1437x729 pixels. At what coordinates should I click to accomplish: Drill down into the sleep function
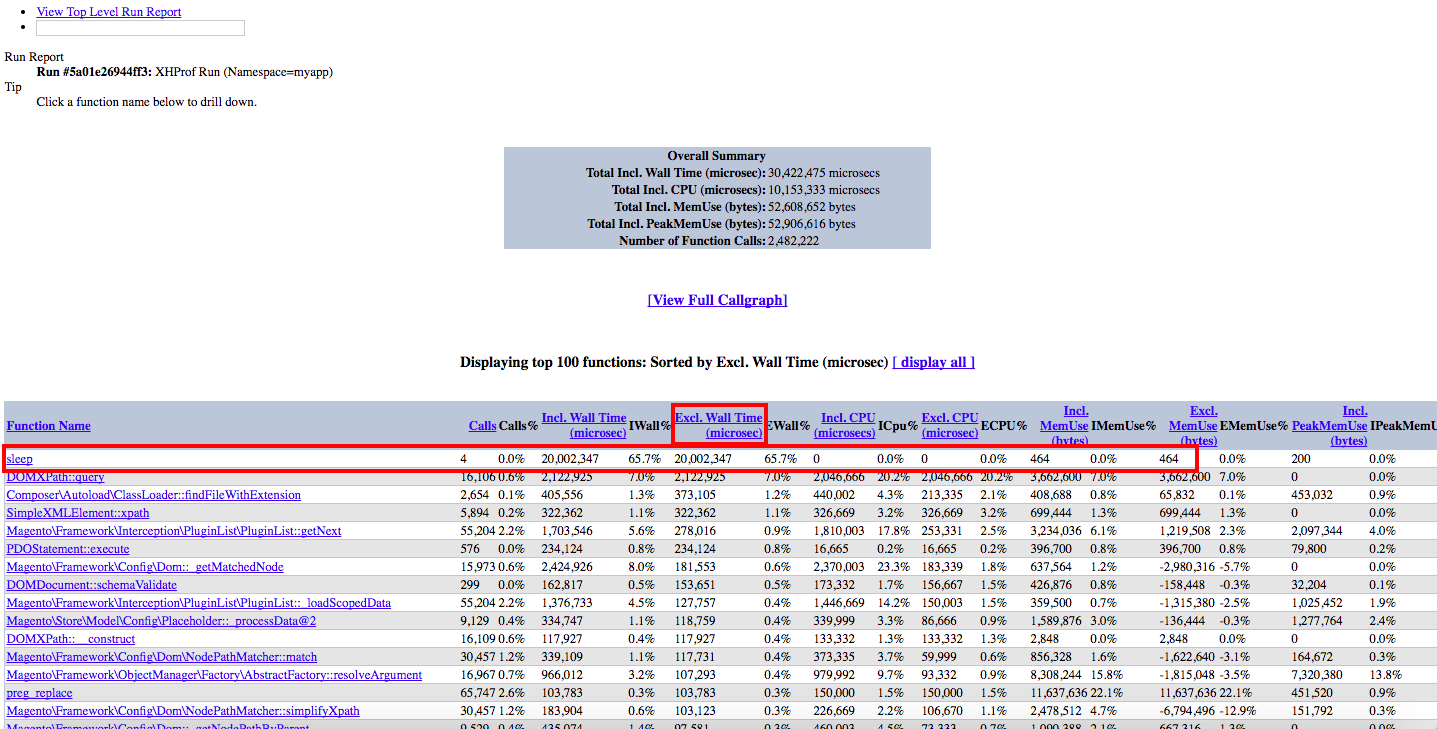pyautogui.click(x=20, y=459)
